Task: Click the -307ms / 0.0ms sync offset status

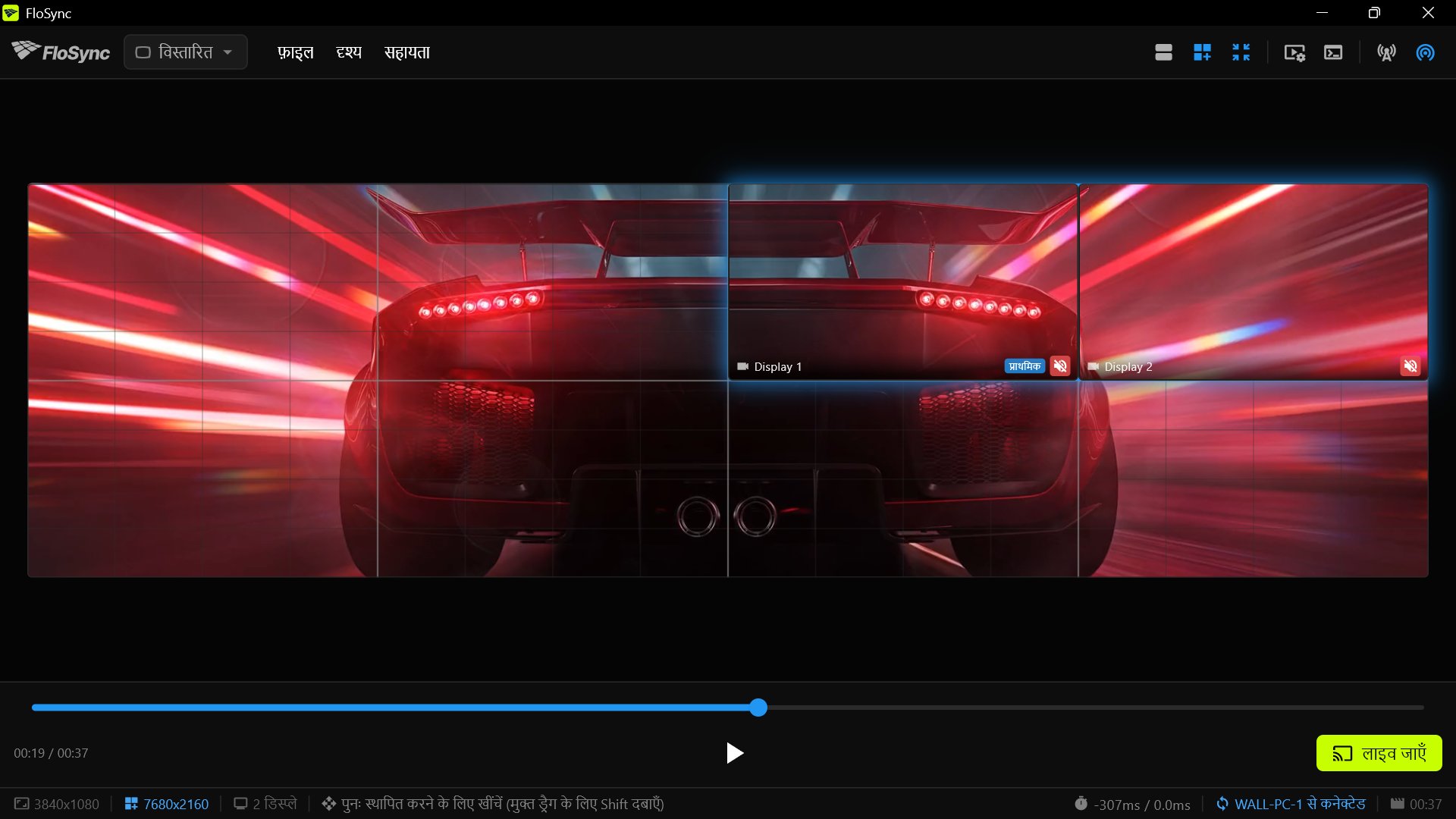Action: click(x=1132, y=805)
